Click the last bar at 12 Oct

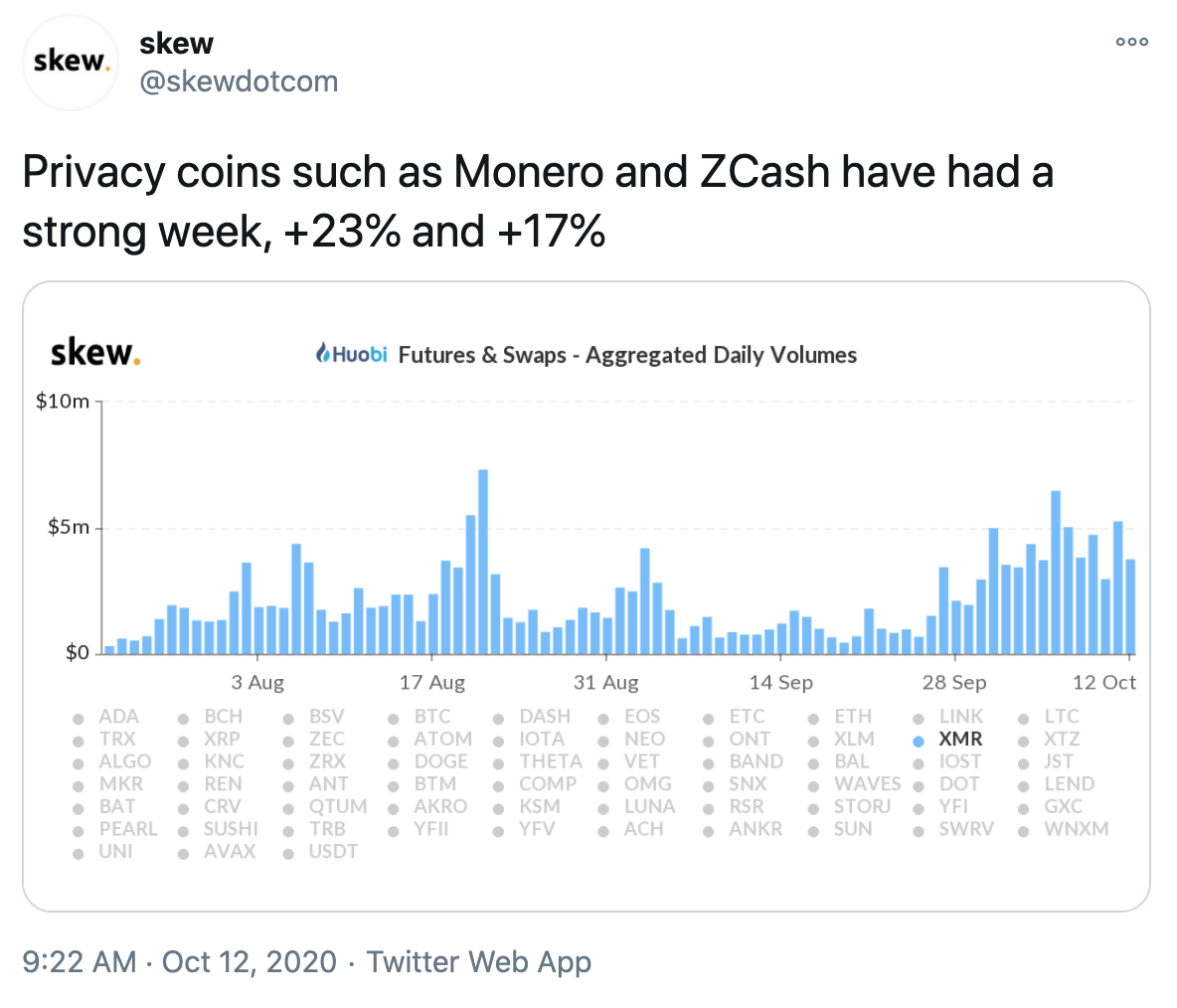[1130, 606]
